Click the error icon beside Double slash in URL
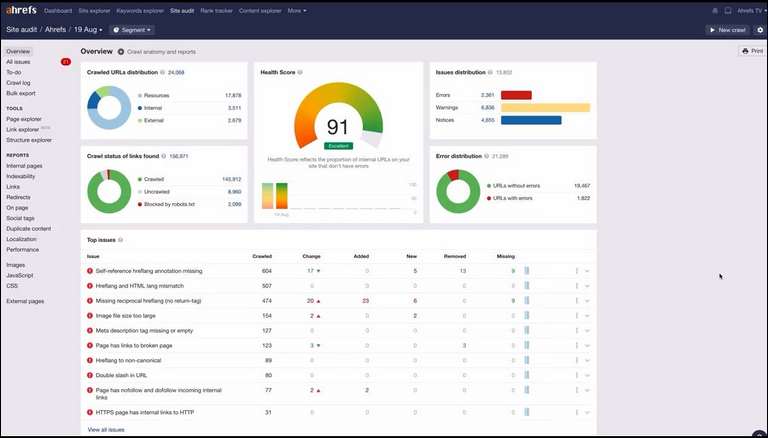Screen dimensions: 768x438 tap(90, 375)
